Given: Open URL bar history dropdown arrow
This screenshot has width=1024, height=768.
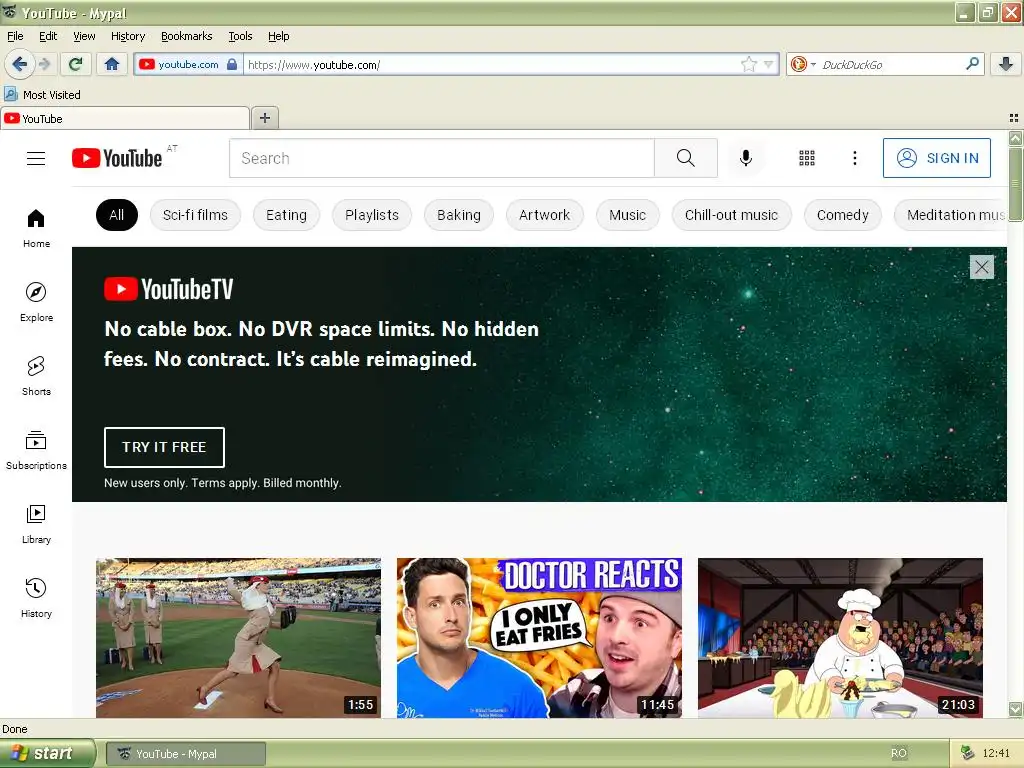Looking at the screenshot, I should coord(769,64).
